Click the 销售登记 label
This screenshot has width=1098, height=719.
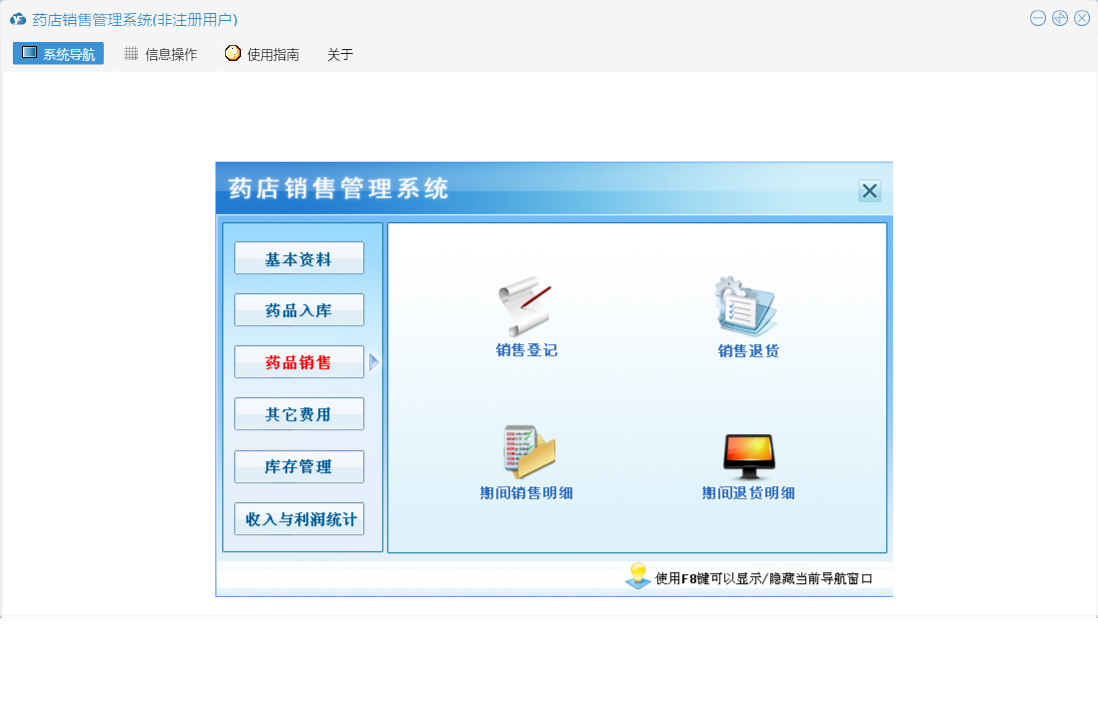coord(527,350)
